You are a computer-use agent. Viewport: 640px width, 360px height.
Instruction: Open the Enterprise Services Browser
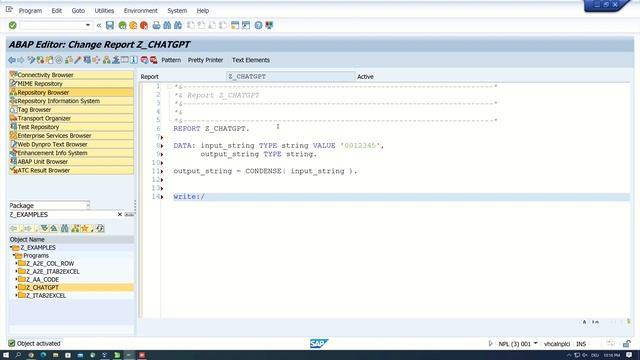point(71,136)
